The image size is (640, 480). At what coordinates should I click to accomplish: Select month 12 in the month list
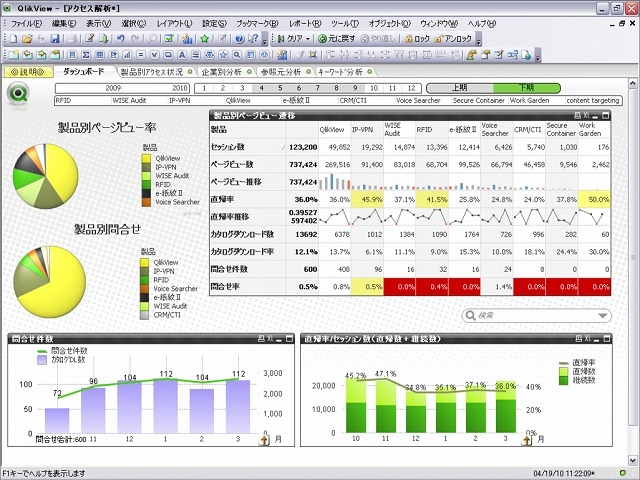(411, 88)
